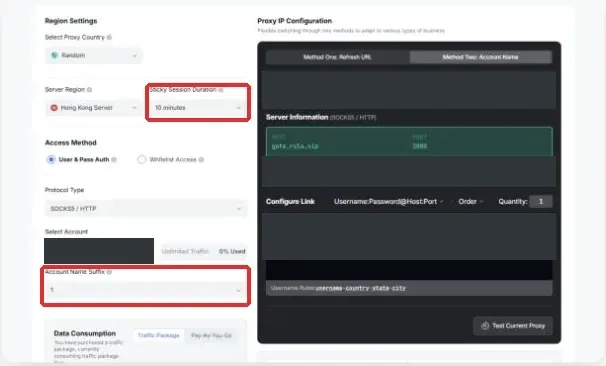Viewport: 606px width, 366px height.
Task: Click the 2000 port value
Action: (x=420, y=146)
